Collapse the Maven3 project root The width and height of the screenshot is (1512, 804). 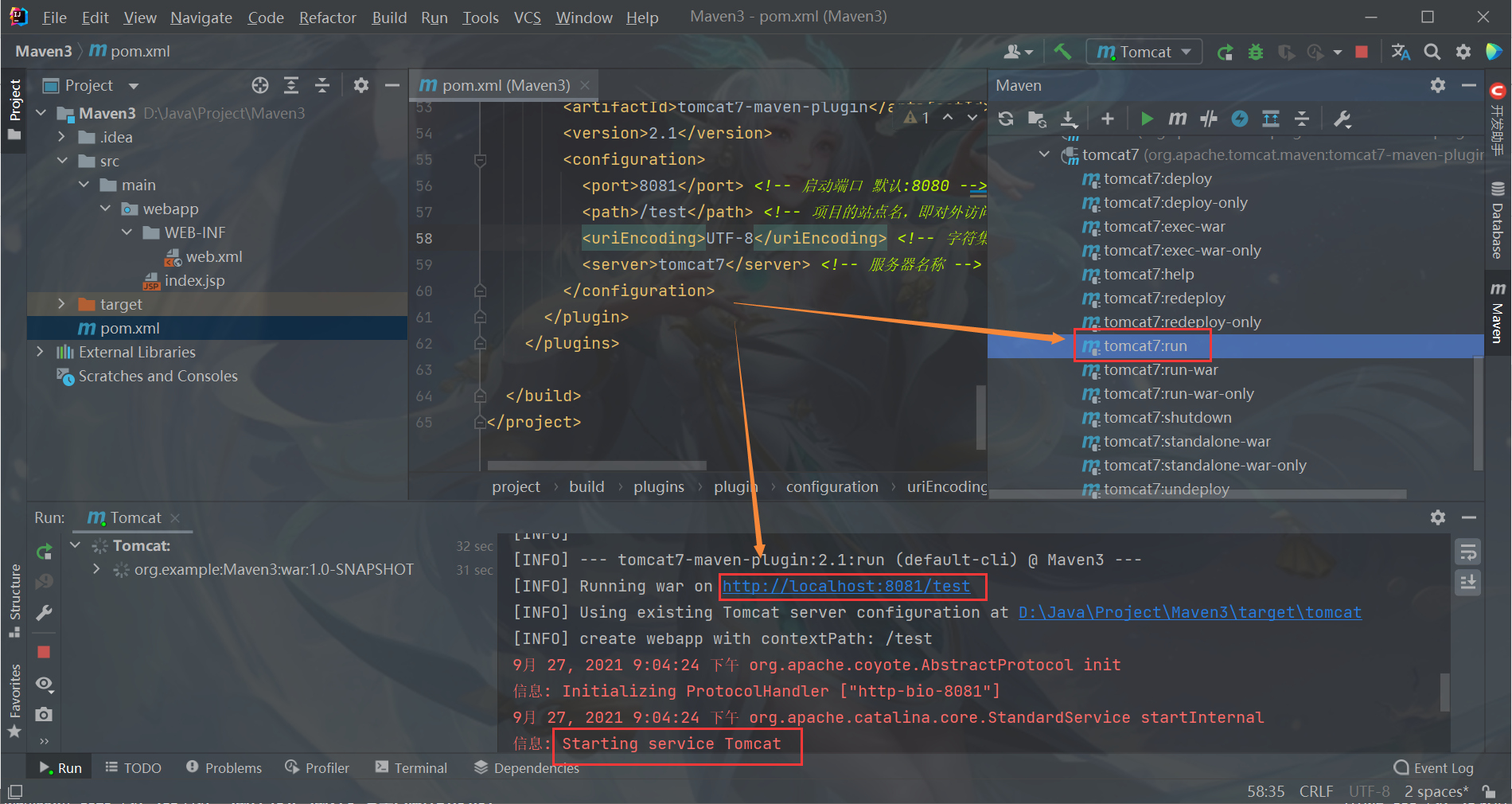click(x=41, y=113)
